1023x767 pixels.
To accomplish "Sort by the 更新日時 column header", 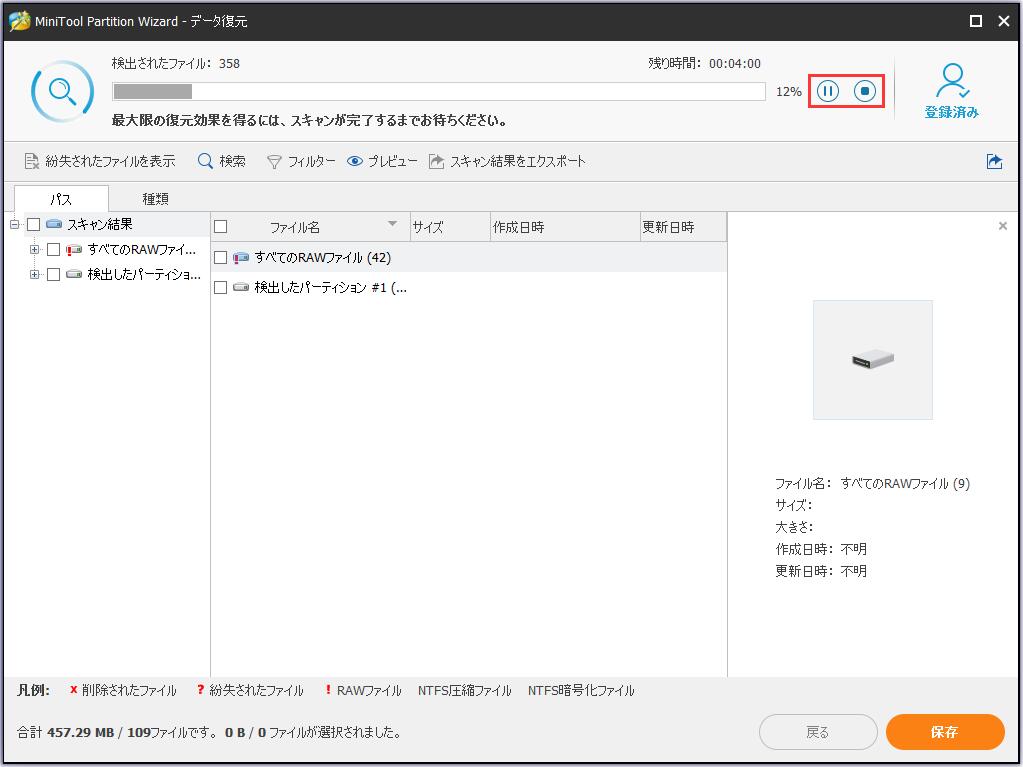I will click(x=683, y=227).
